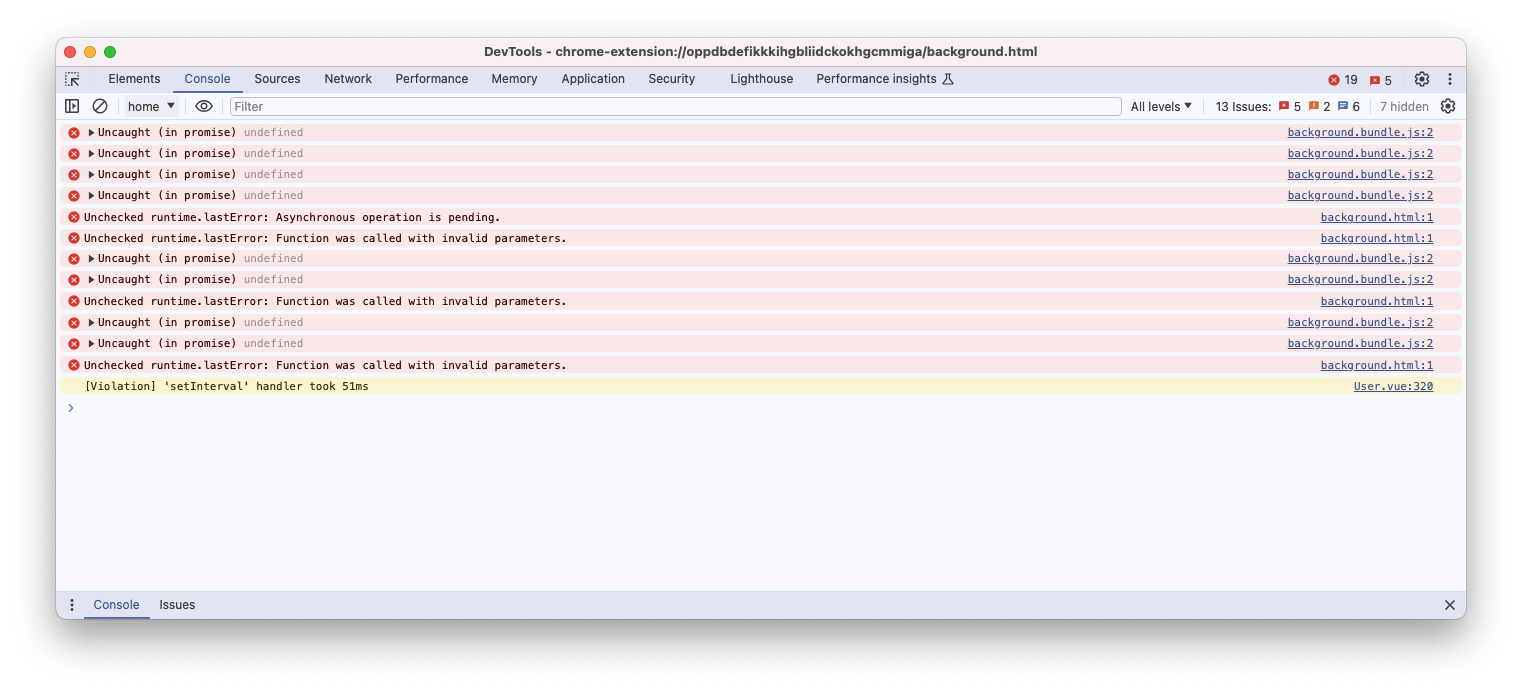Expand the first 'Uncaught (in promise)' error
The width and height of the screenshot is (1522, 693).
(91, 133)
